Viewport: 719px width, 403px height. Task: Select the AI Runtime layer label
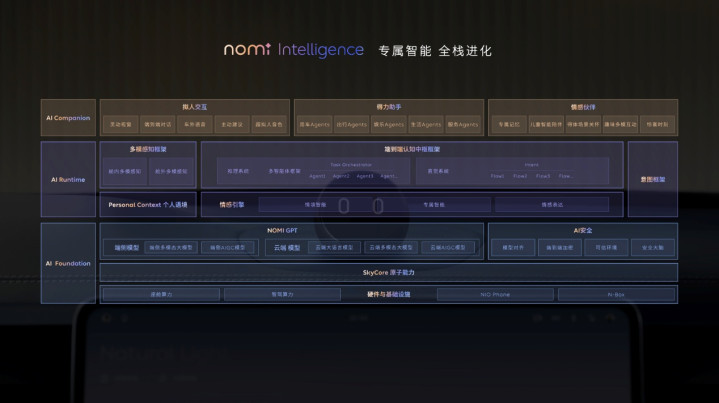click(x=69, y=179)
